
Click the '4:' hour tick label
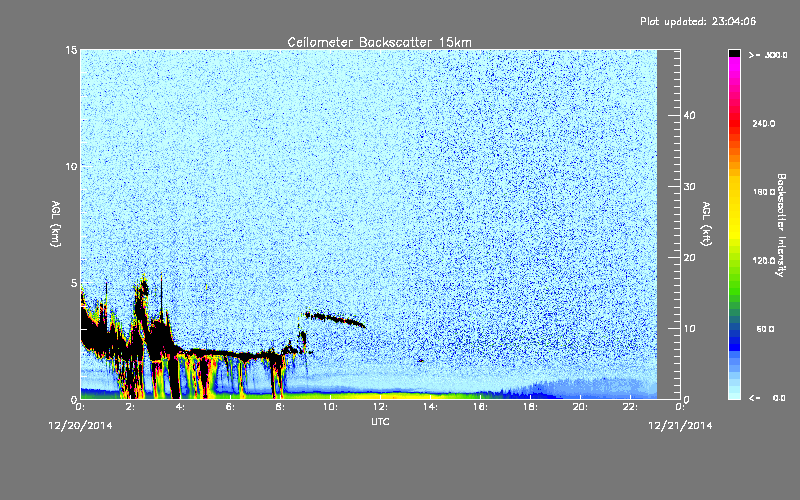pos(181,407)
